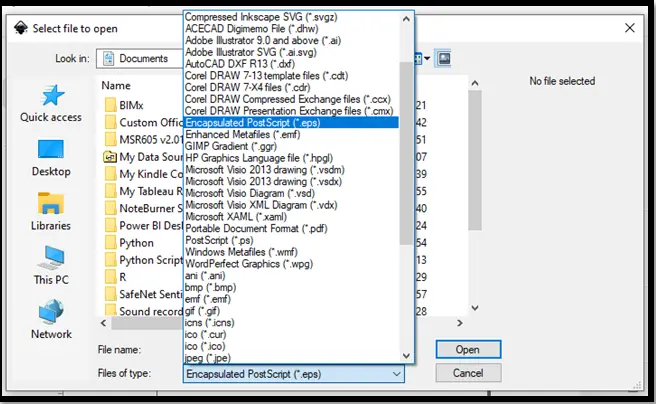656x404 pixels.
Task: Toggle the preview pane icon
Action: (444, 59)
